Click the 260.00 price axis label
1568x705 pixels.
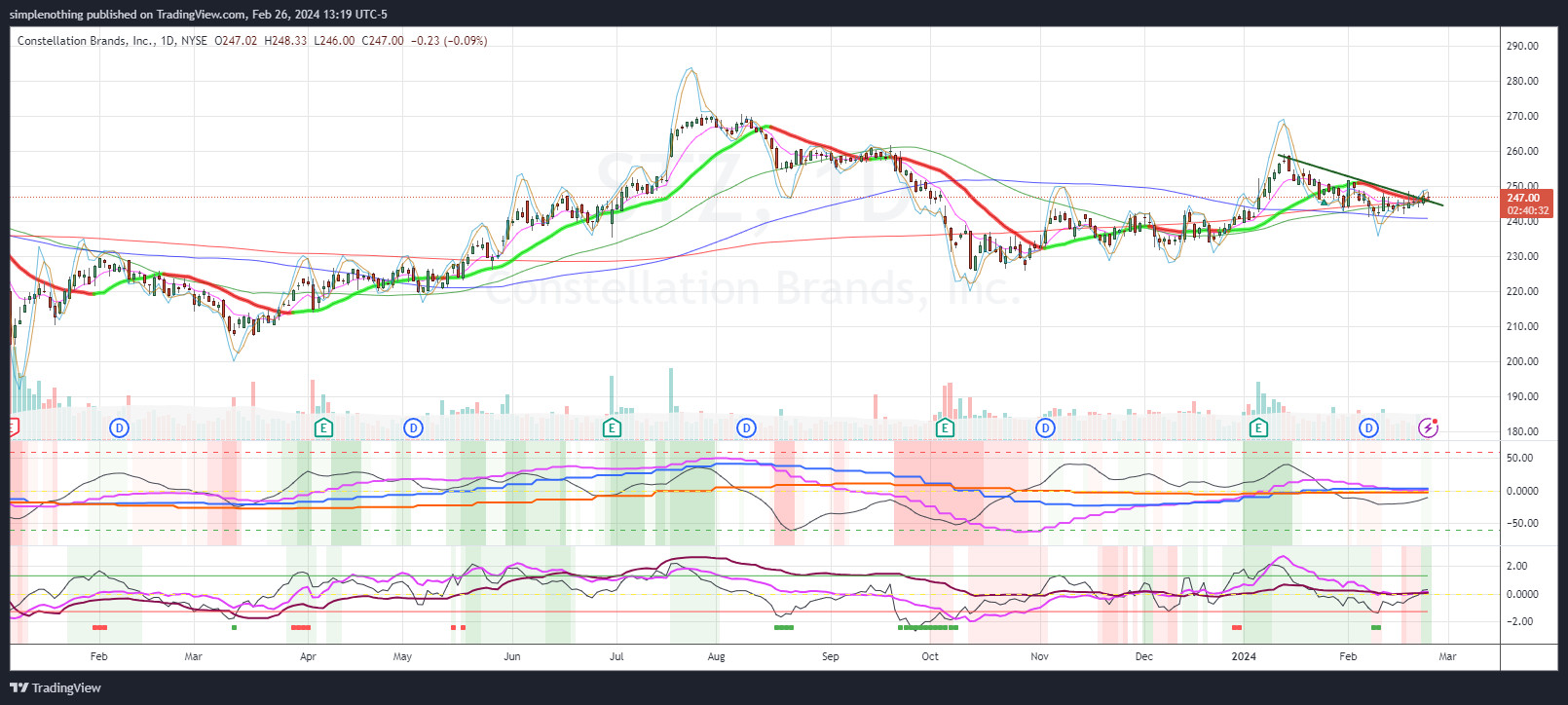[1522, 151]
